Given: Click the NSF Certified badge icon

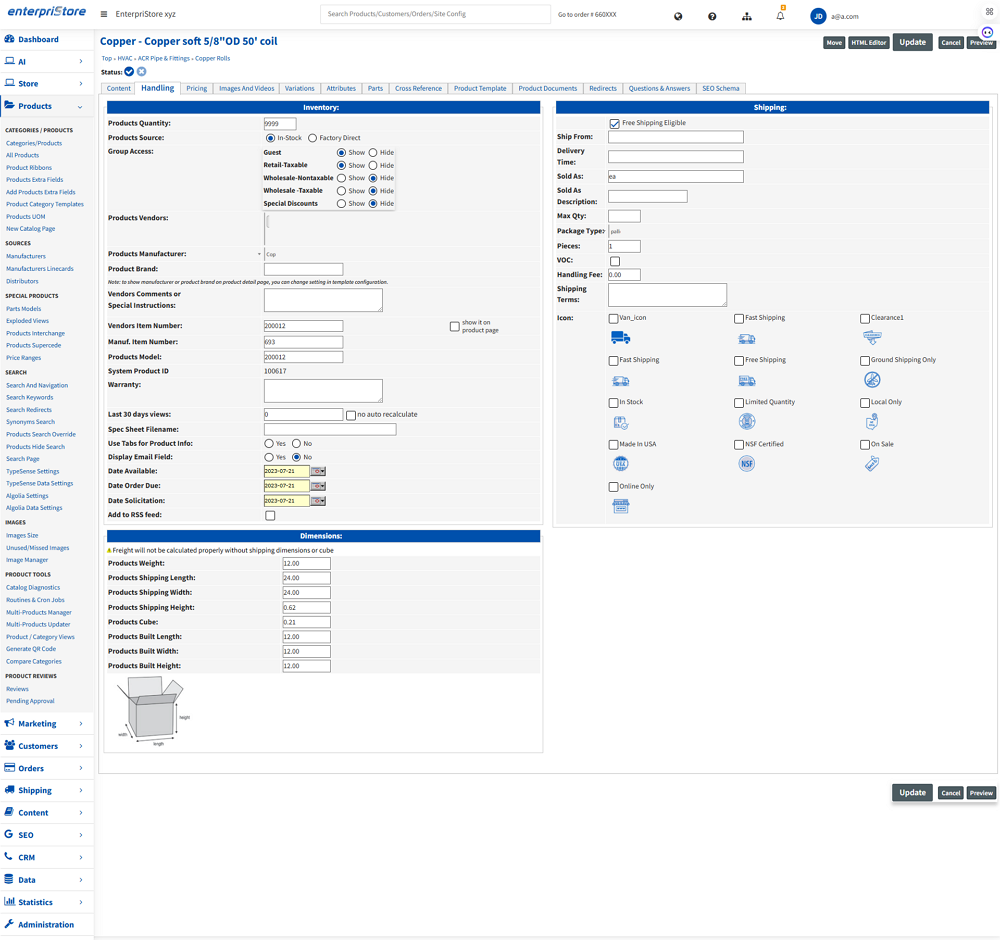Looking at the screenshot, I should click(x=746, y=464).
